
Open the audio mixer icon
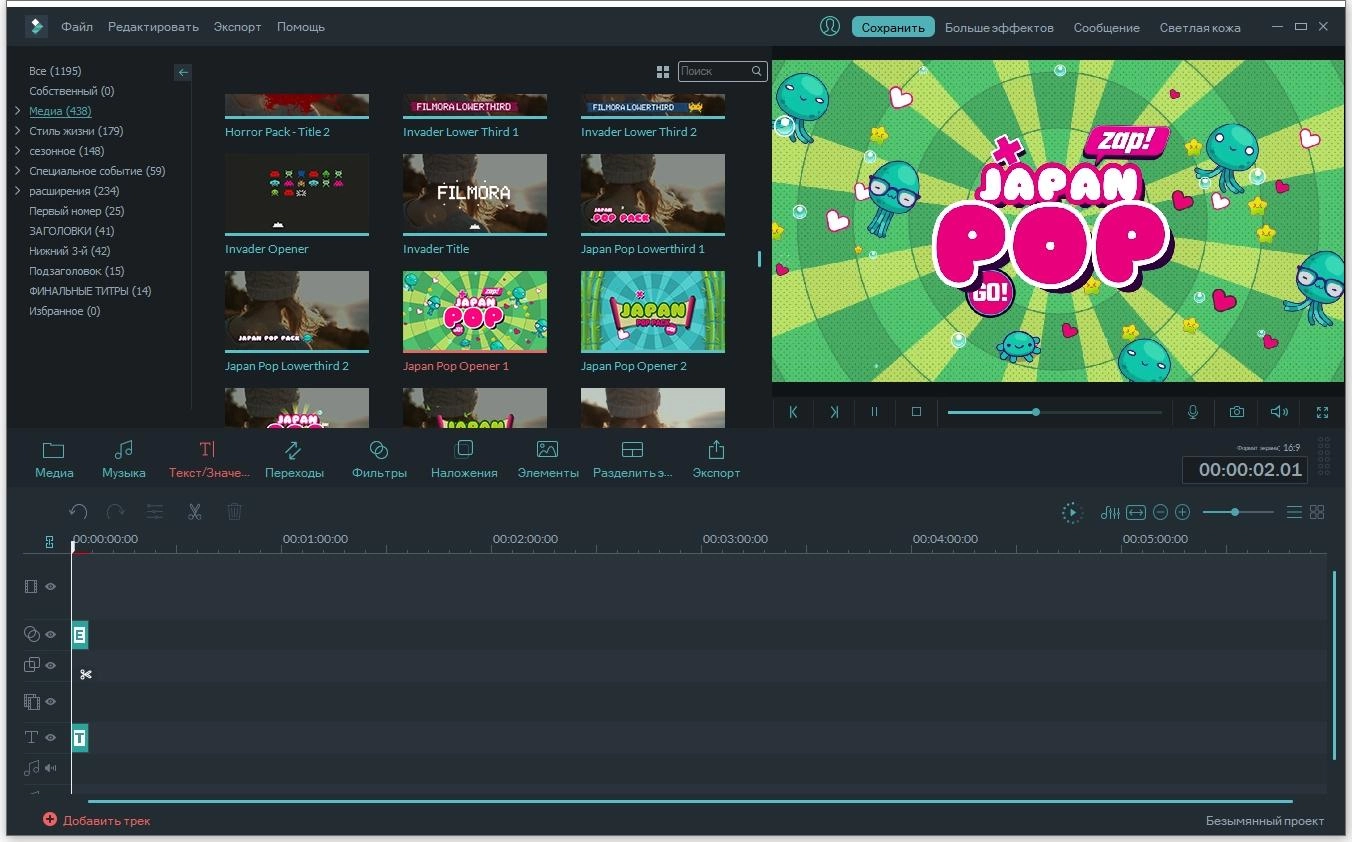[1110, 512]
